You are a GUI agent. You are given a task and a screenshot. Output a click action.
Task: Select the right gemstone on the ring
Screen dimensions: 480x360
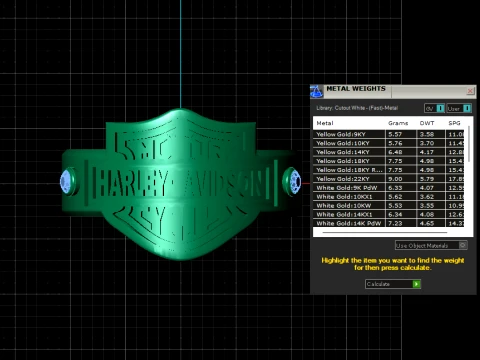point(295,182)
